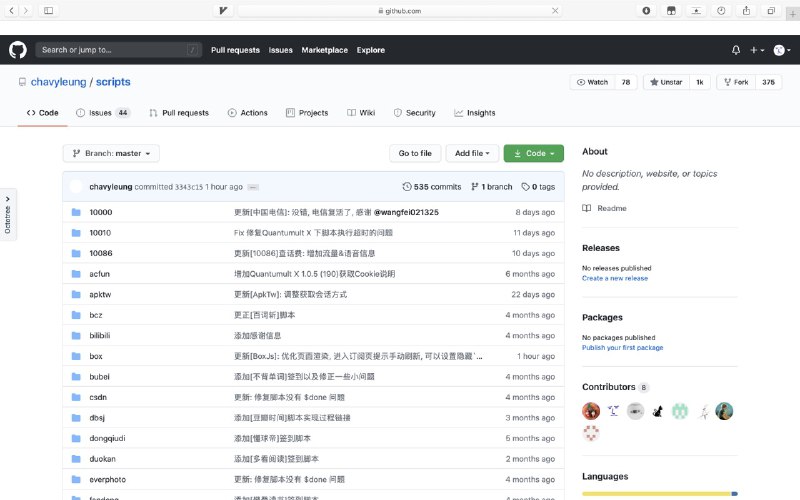View the 1 branch link

pos(492,187)
